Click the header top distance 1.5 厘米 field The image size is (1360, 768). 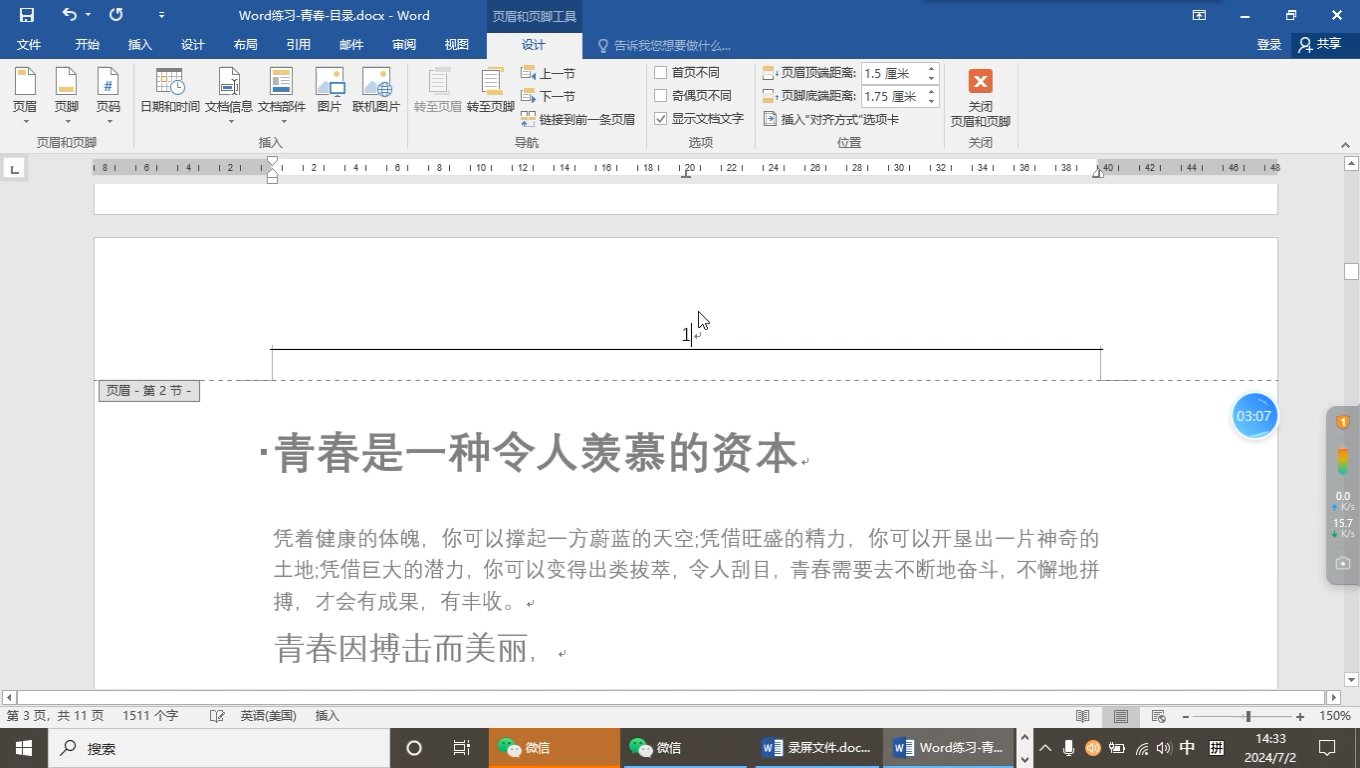click(892, 74)
